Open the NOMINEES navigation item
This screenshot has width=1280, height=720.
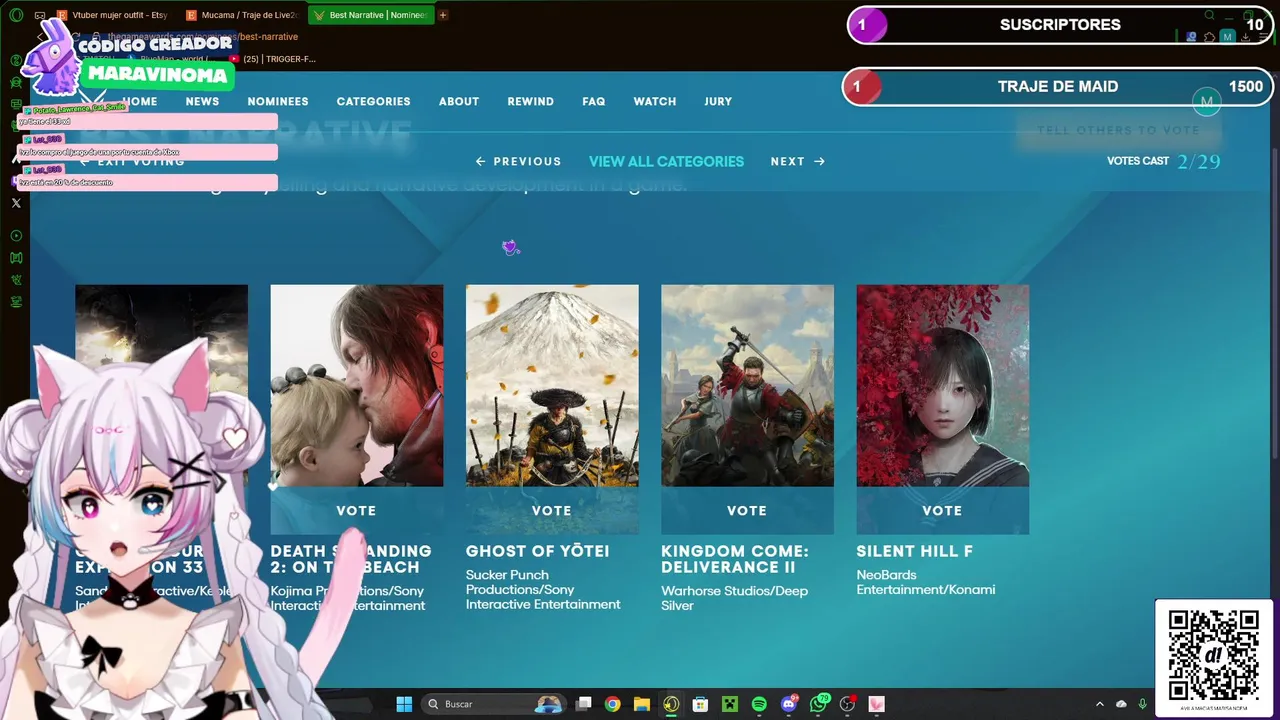pyautogui.click(x=278, y=101)
